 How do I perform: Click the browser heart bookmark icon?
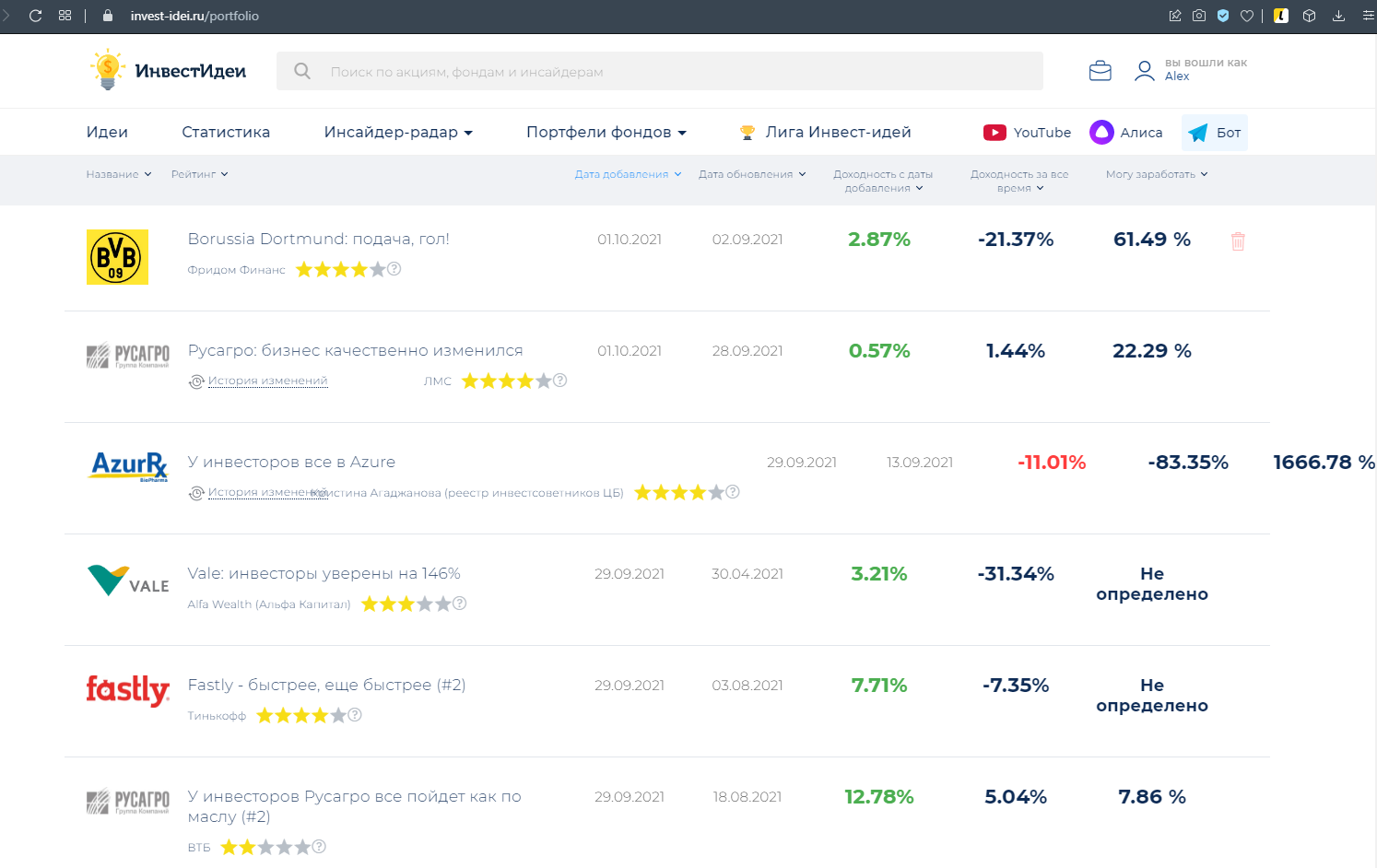(1247, 16)
